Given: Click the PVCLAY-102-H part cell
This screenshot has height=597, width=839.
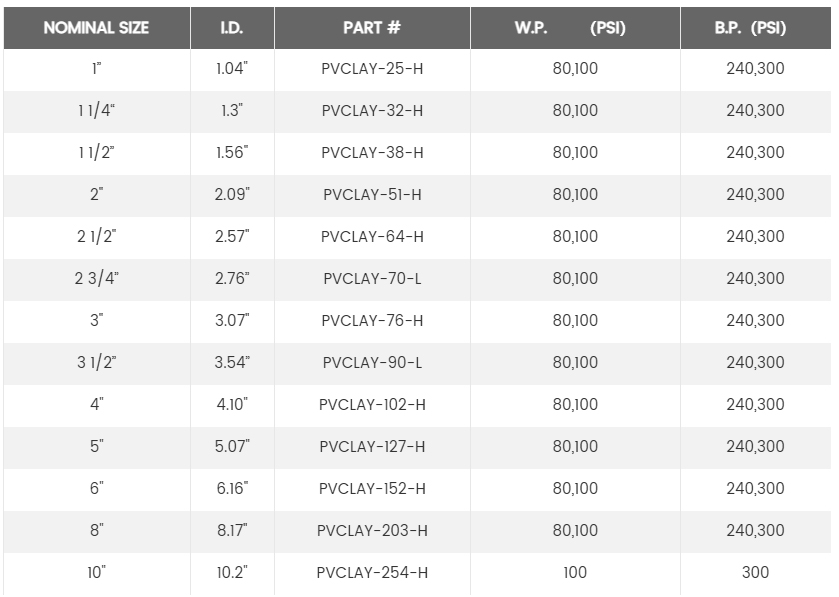Looking at the screenshot, I should click(372, 405).
